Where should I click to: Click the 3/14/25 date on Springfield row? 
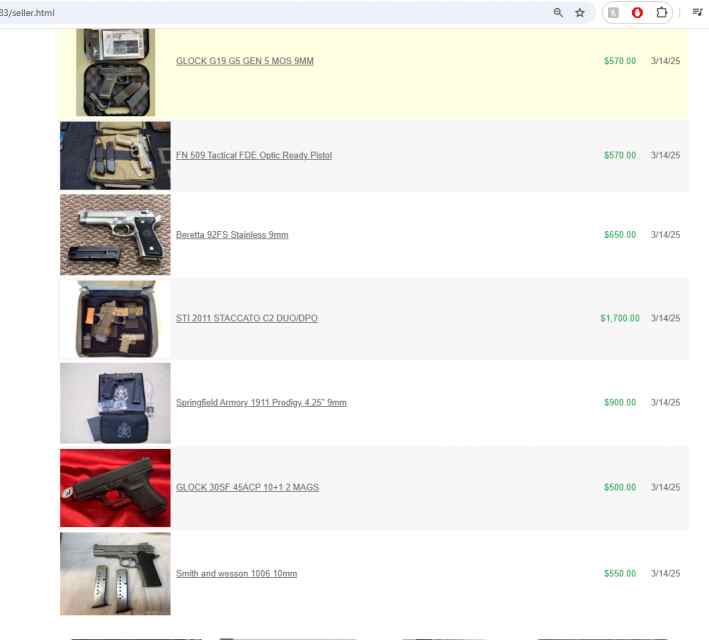click(x=665, y=403)
